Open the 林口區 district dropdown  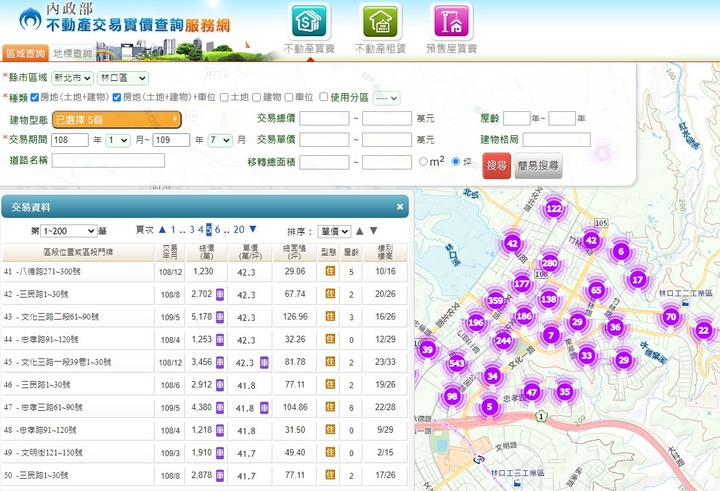tap(123, 78)
